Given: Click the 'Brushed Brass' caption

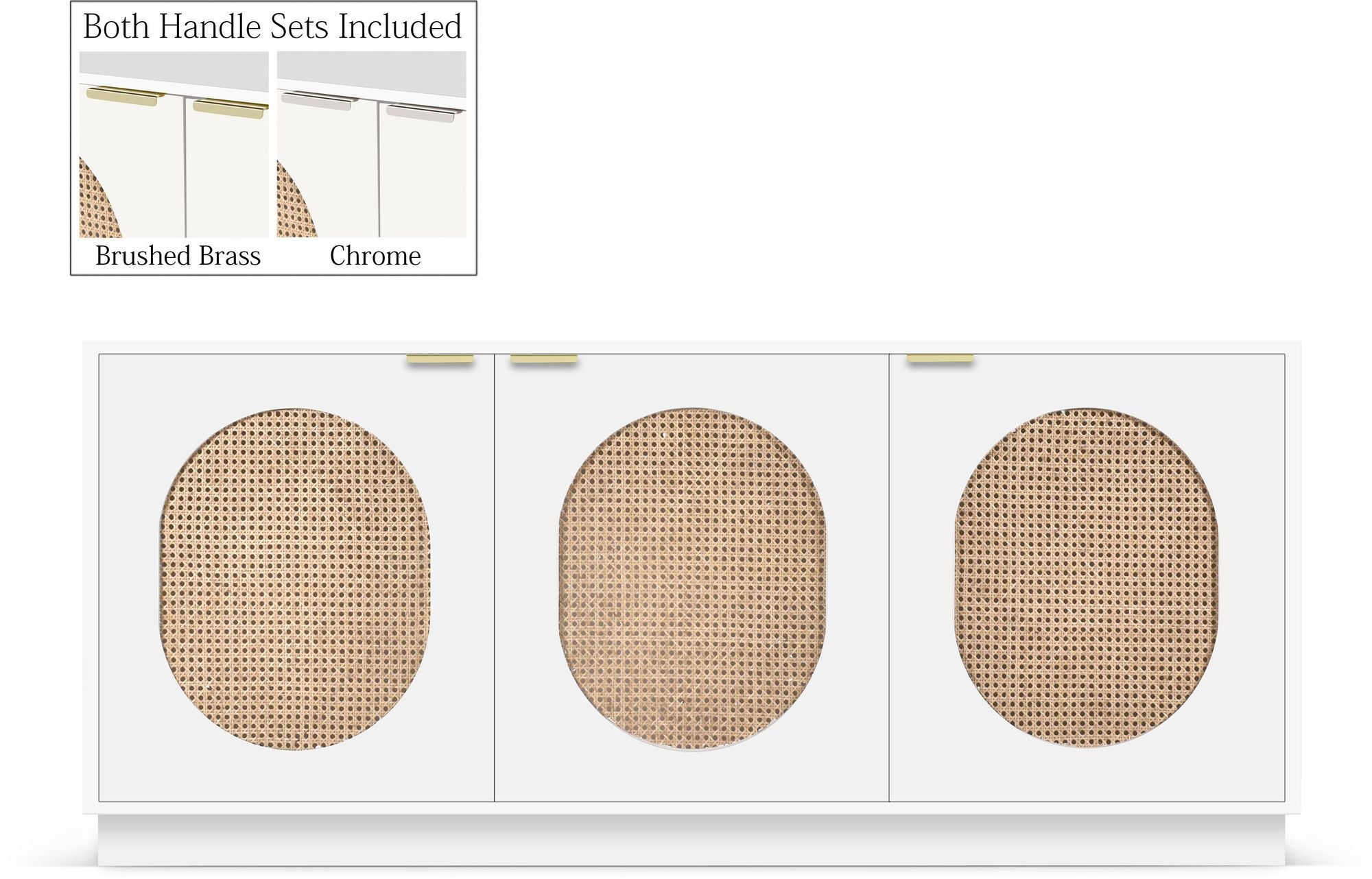Looking at the screenshot, I should (x=178, y=256).
